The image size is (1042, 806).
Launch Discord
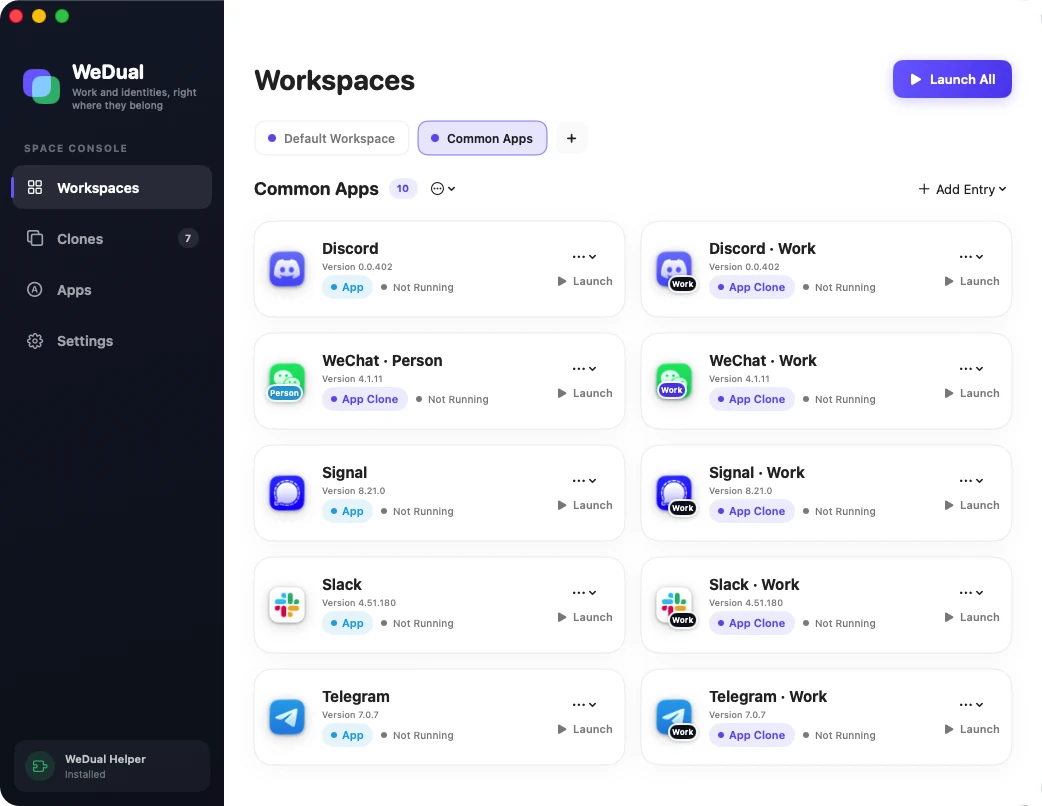pos(585,281)
